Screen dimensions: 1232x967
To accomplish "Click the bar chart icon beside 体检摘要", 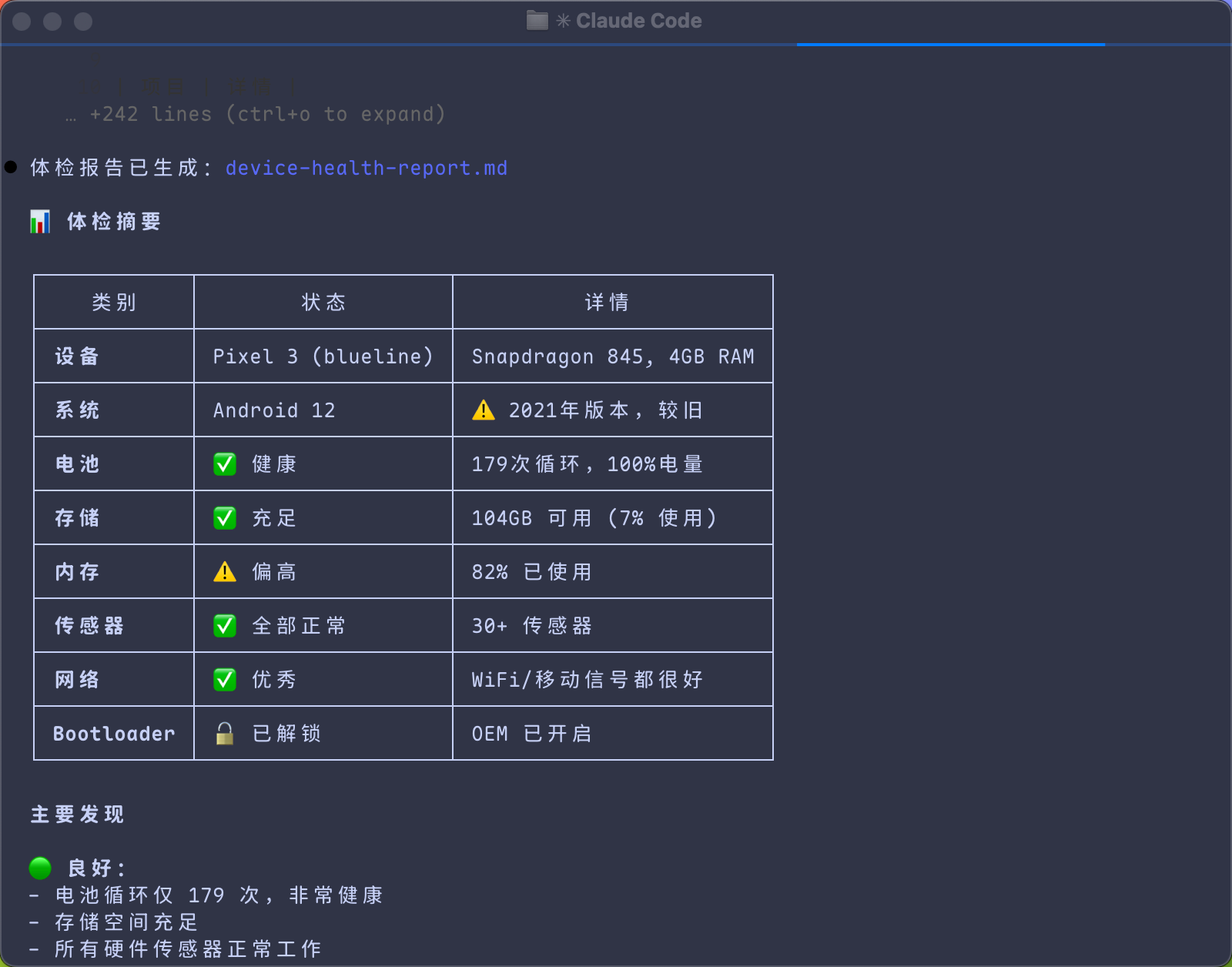I will [x=40, y=222].
